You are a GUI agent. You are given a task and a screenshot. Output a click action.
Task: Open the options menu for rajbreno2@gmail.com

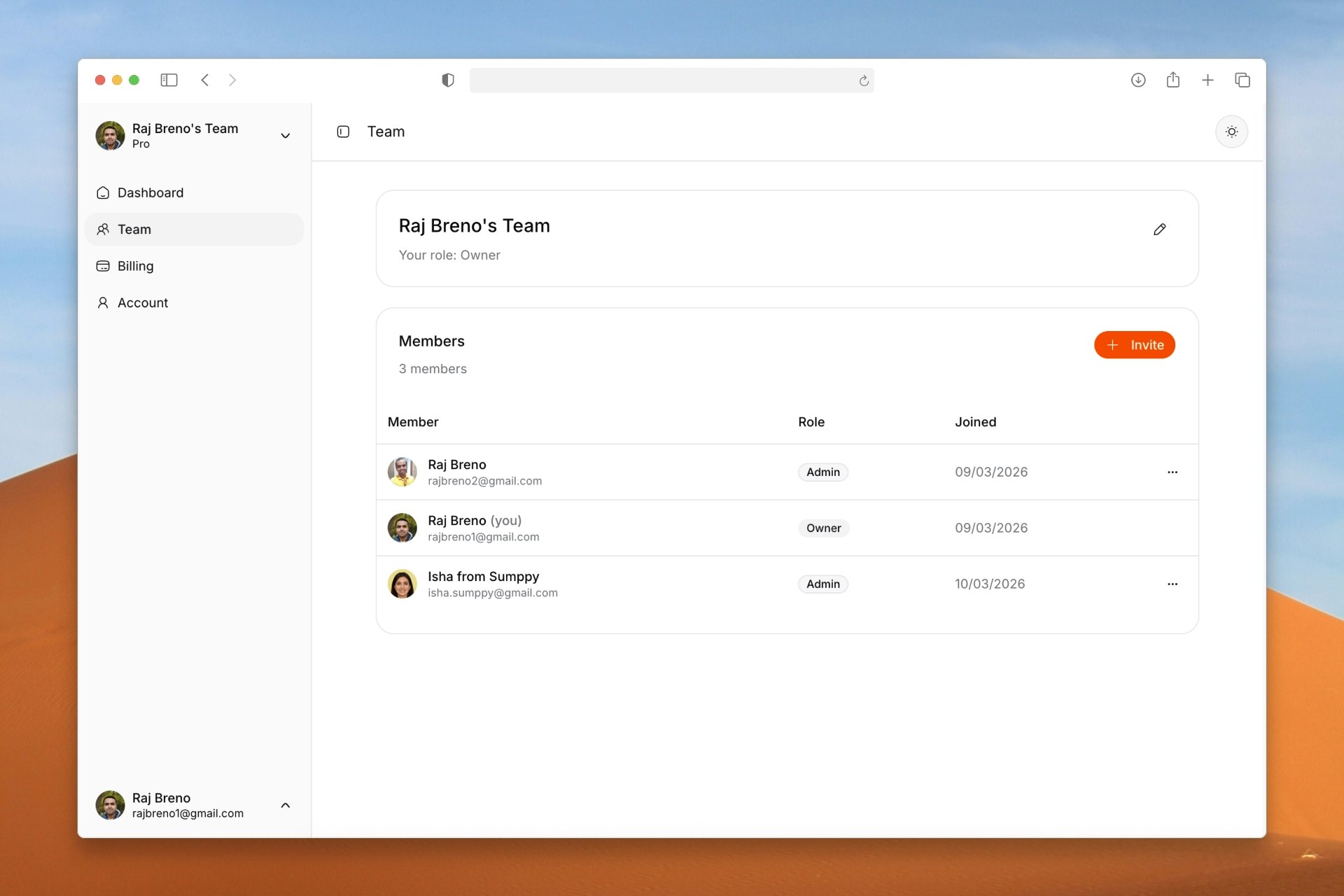pyautogui.click(x=1172, y=472)
